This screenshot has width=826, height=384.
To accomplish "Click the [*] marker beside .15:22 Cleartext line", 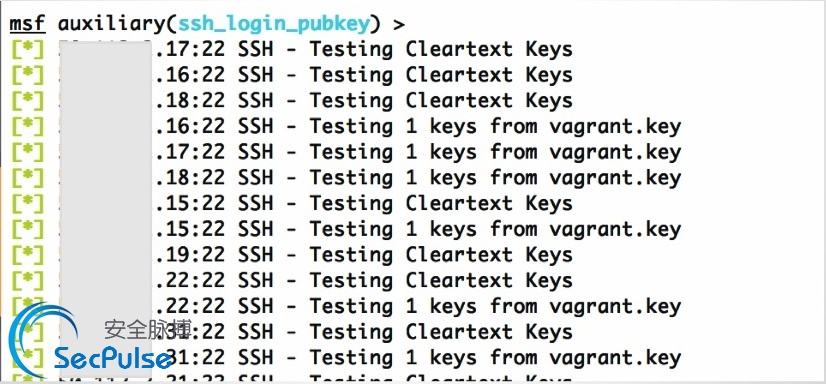I will (x=27, y=203).
